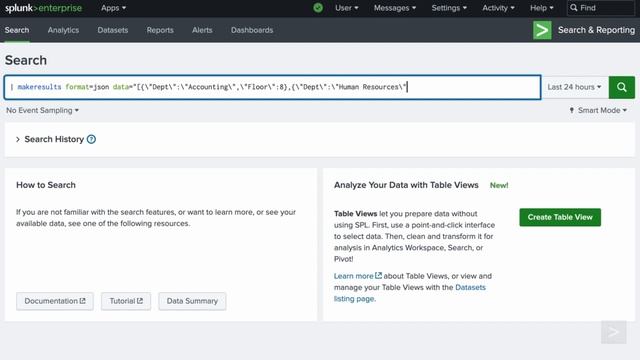The height and width of the screenshot is (360, 640).
Task: Open the Smart Mode dropdown
Action: point(598,110)
